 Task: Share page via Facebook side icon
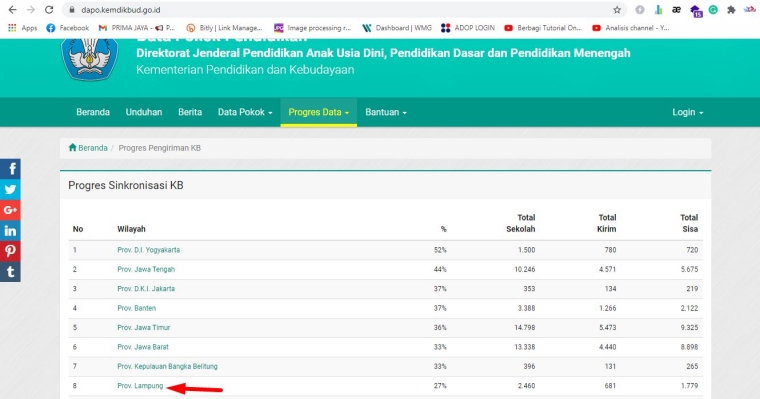(x=10, y=169)
